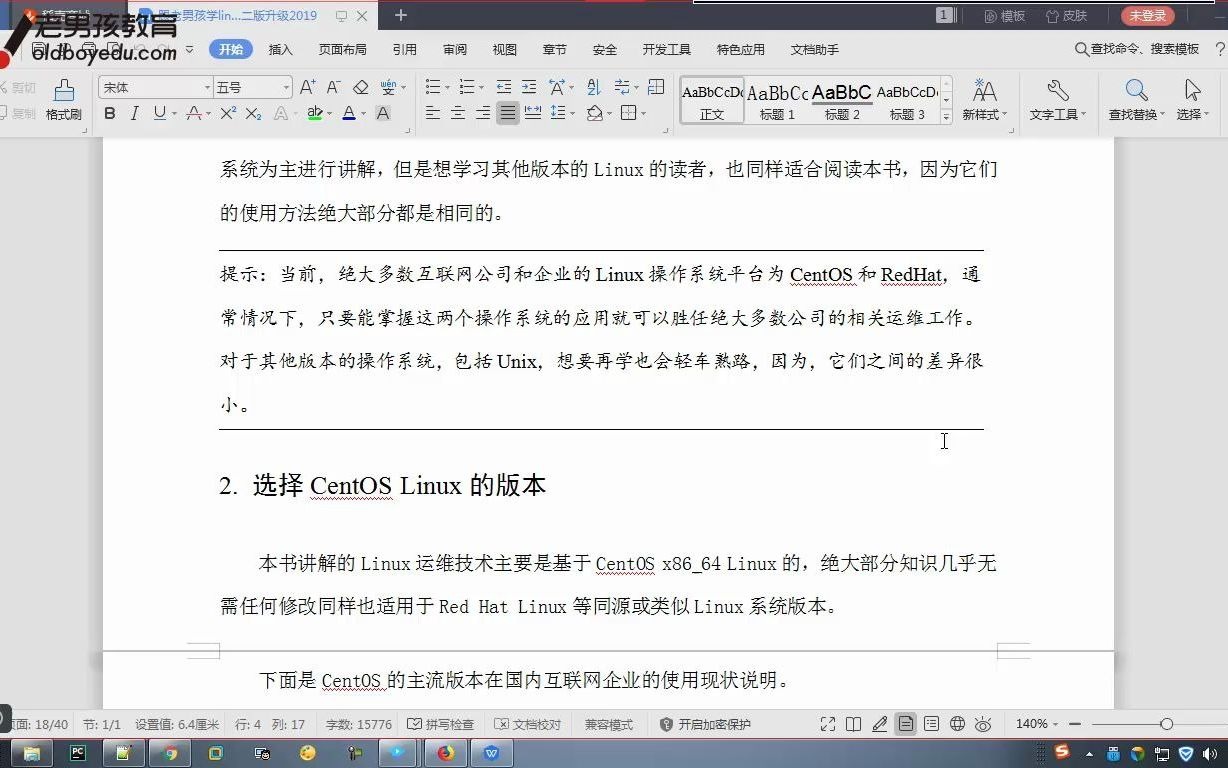The height and width of the screenshot is (768, 1228).
Task: Click the 未登录 login button
Action: [1148, 16]
